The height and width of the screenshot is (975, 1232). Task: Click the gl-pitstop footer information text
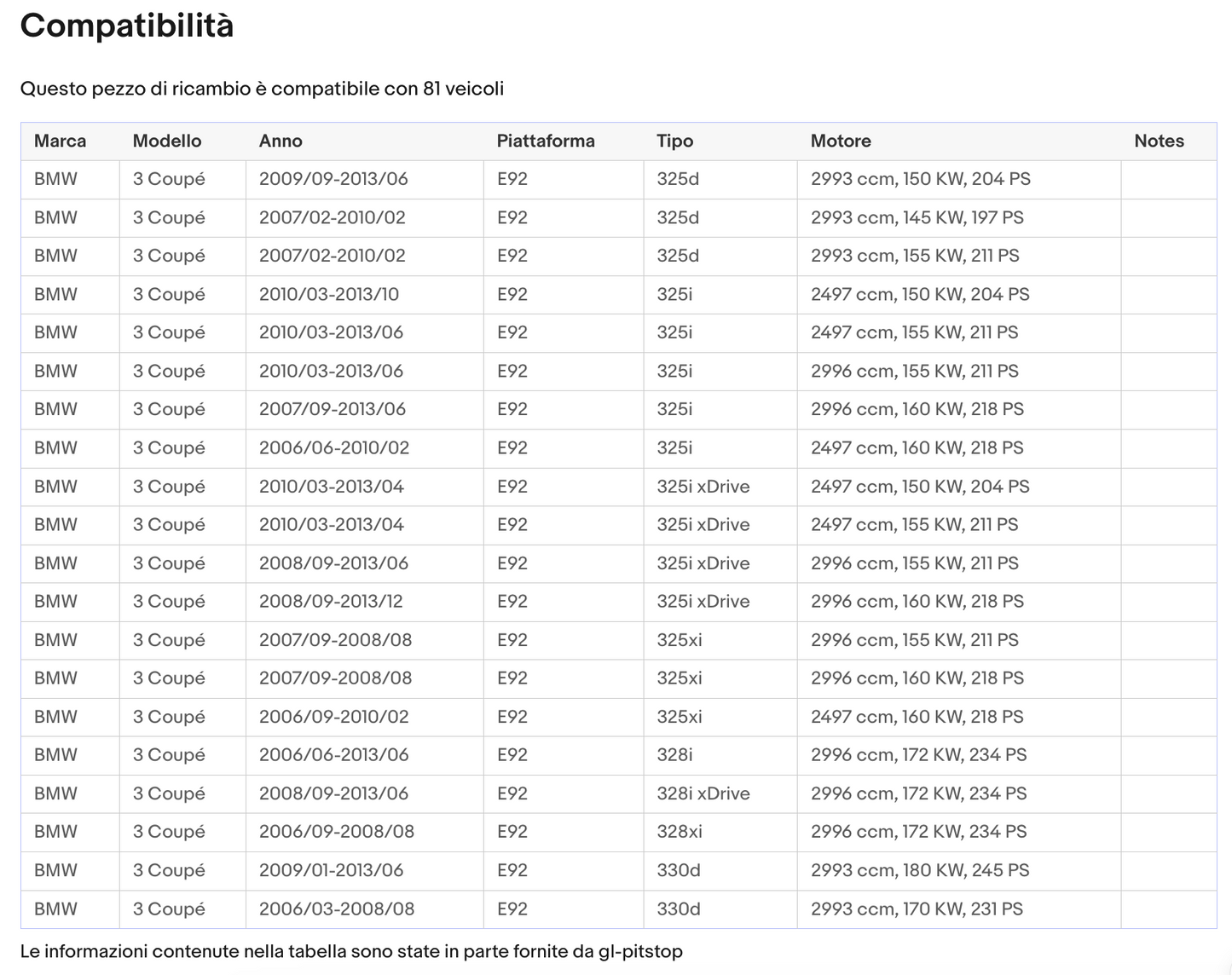click(351, 951)
